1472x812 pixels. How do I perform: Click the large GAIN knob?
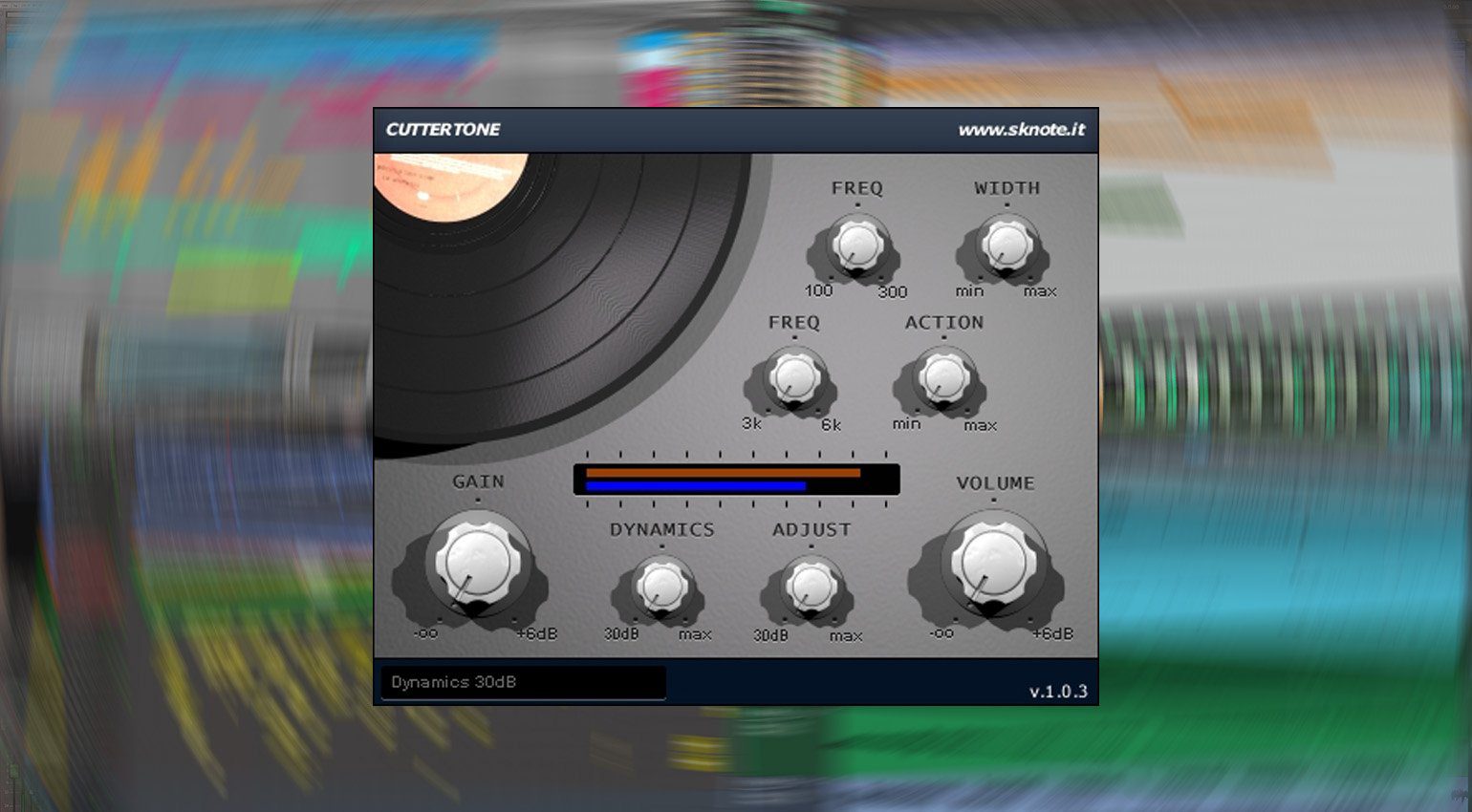tap(477, 562)
